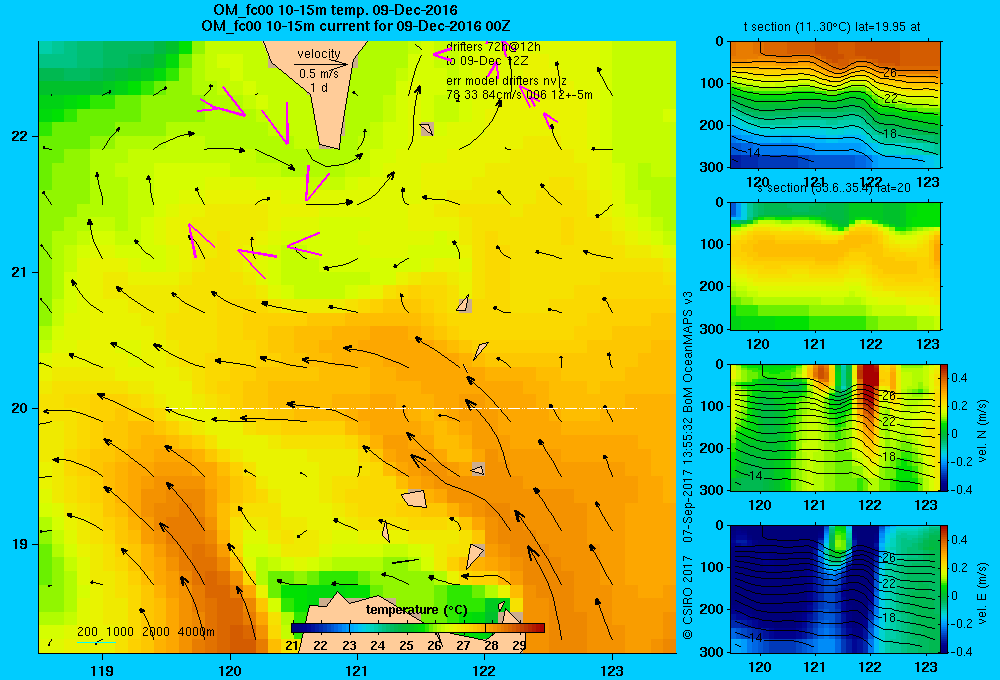
Task: Click the "to 09-Dec 12Z" annotation
Action: 487,61
